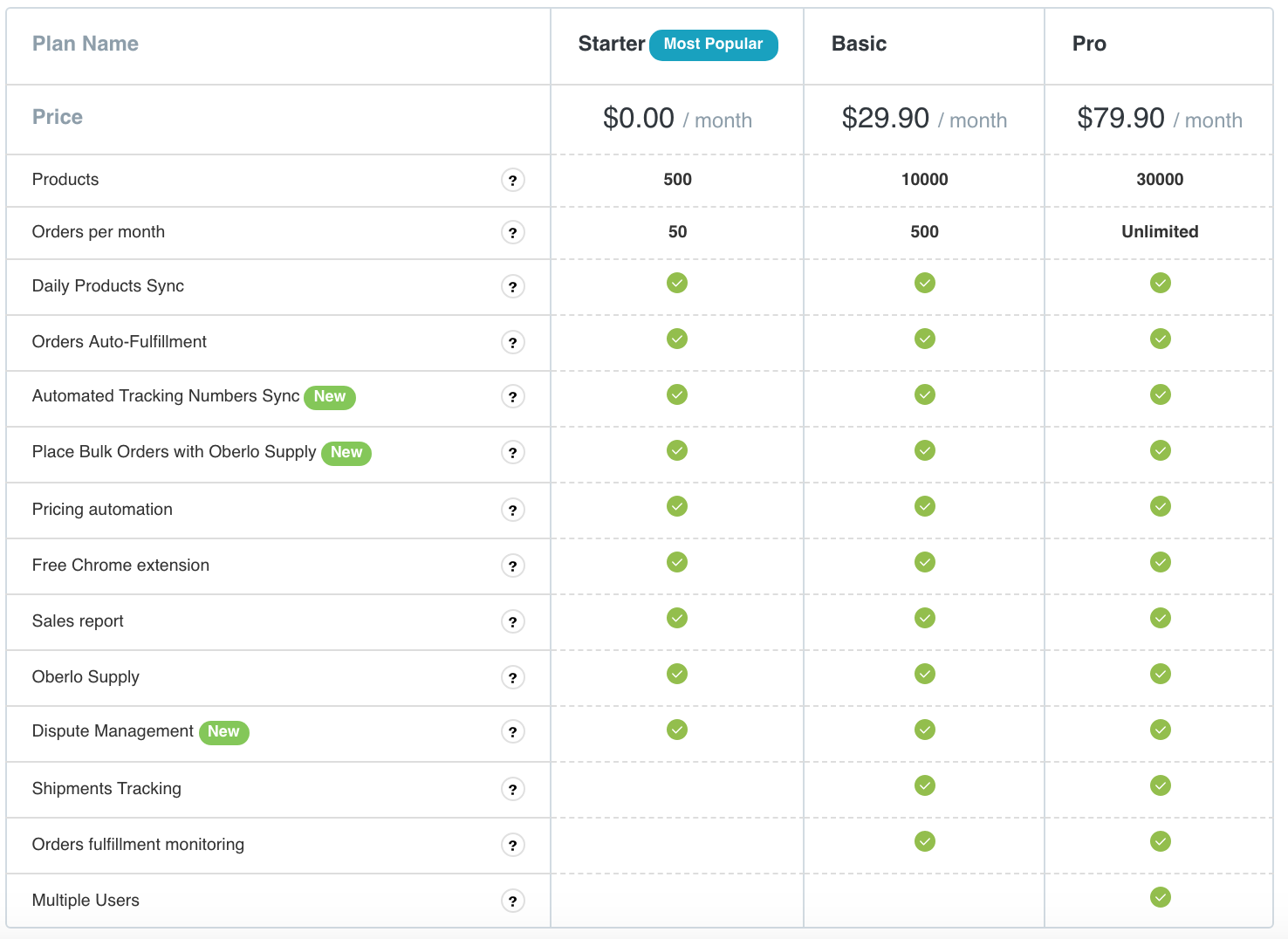Show the Multiple Users help tooltip
The width and height of the screenshot is (1288, 939).
[513, 901]
